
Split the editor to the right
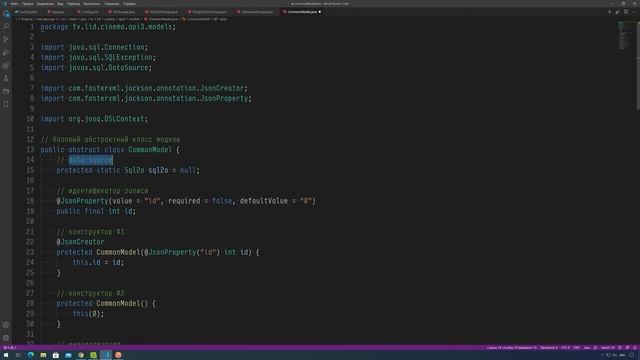[626, 12]
